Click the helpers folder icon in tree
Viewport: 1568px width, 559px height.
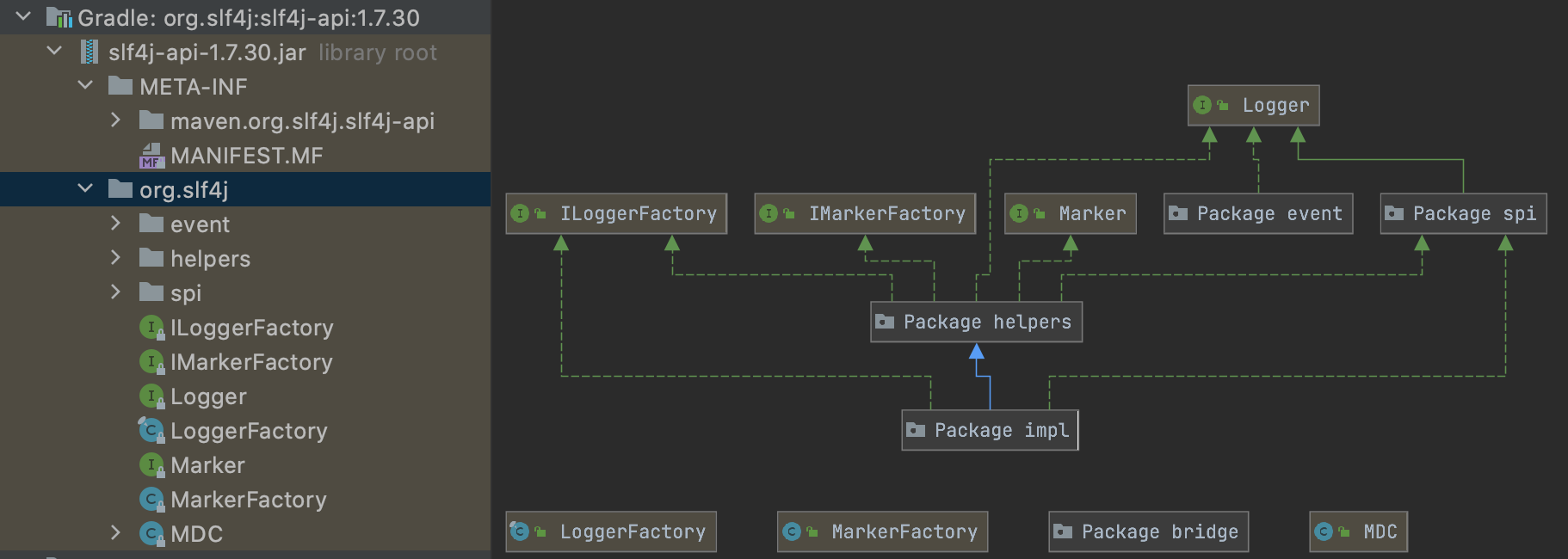coord(151,257)
